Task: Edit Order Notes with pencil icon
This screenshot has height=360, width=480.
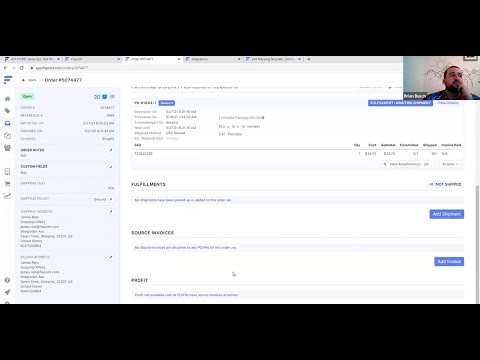Action: (111, 150)
